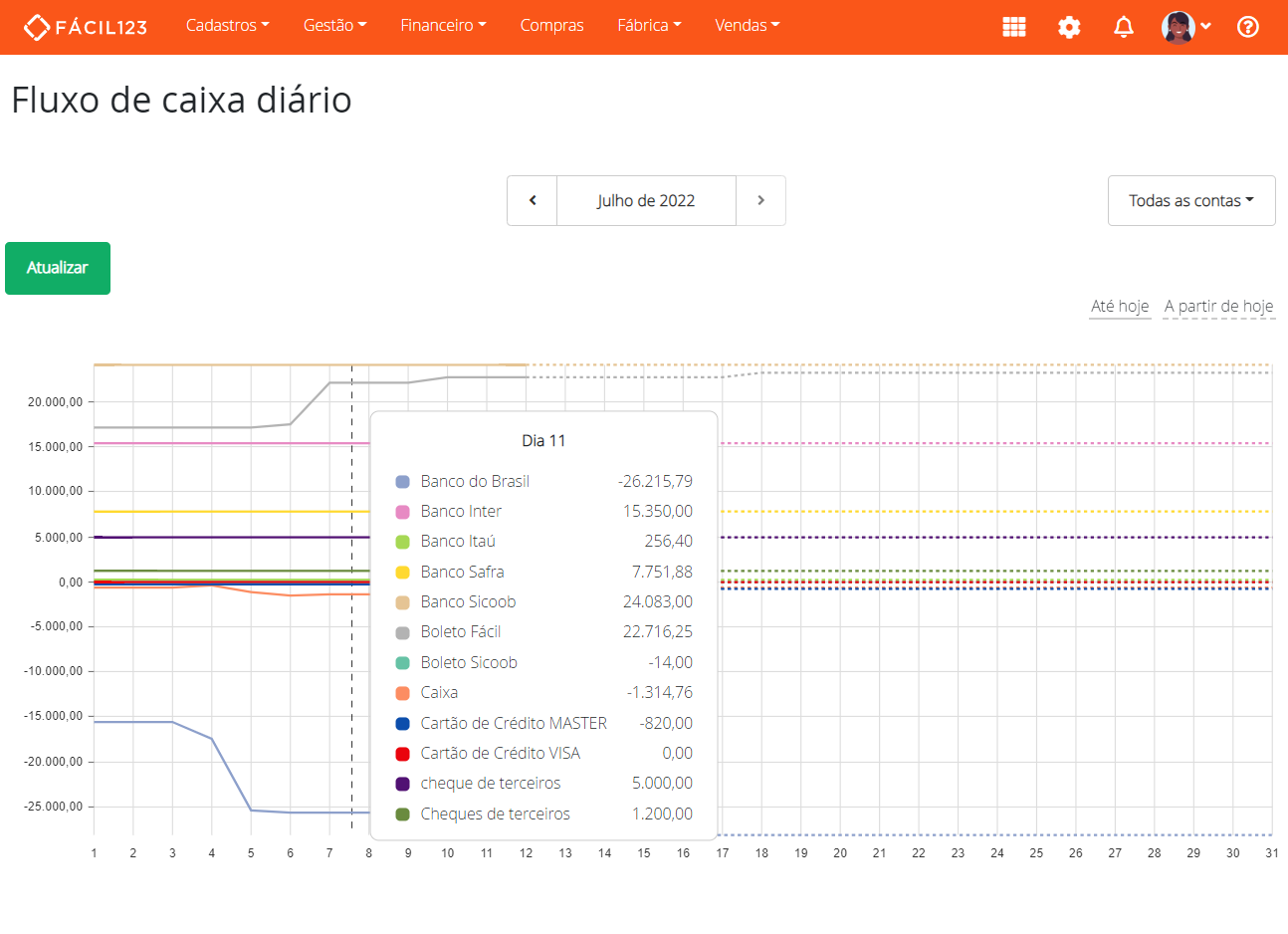Switch to 'Até hoje' view

(1119, 306)
